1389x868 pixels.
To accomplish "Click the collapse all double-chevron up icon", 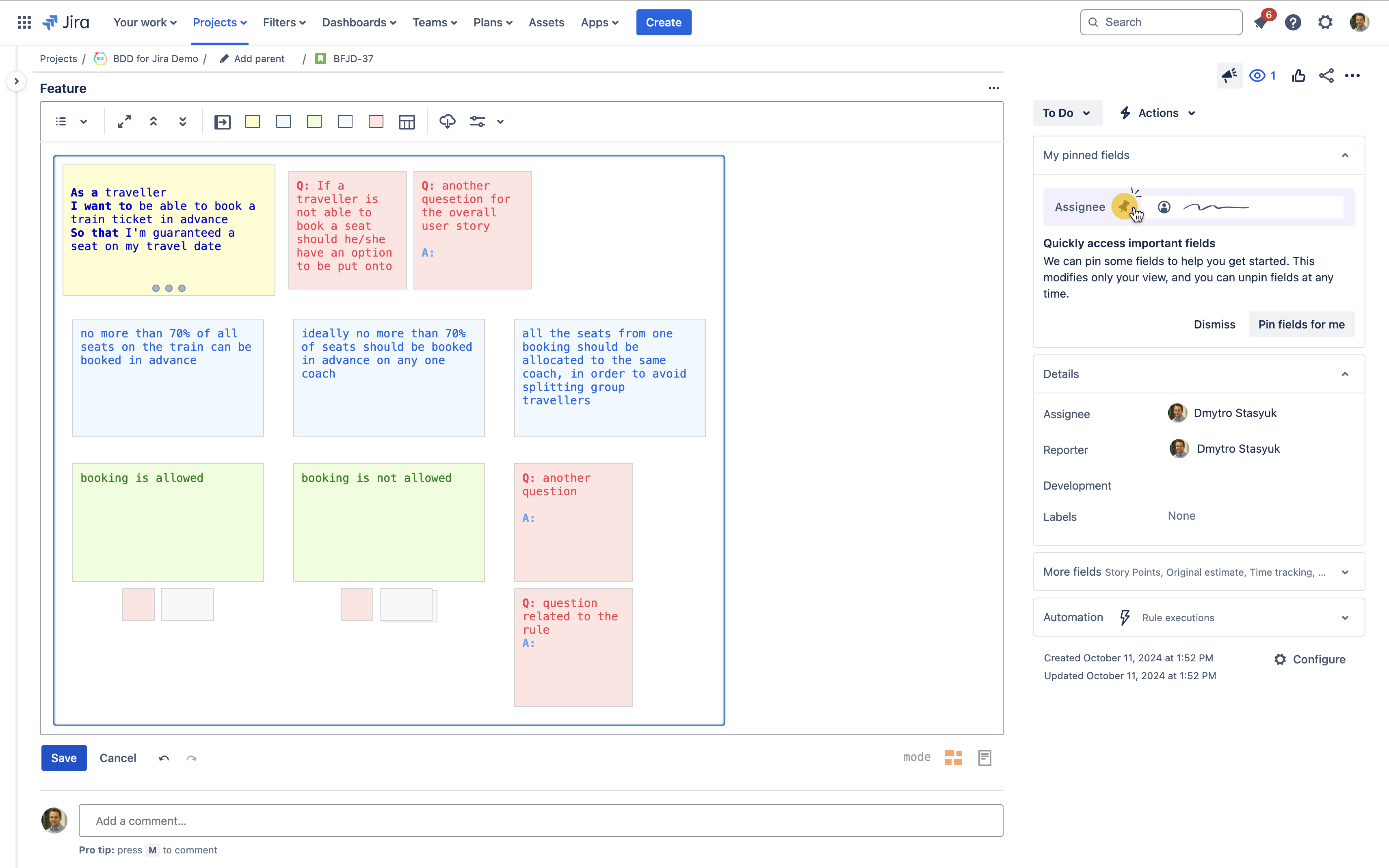I will (153, 122).
